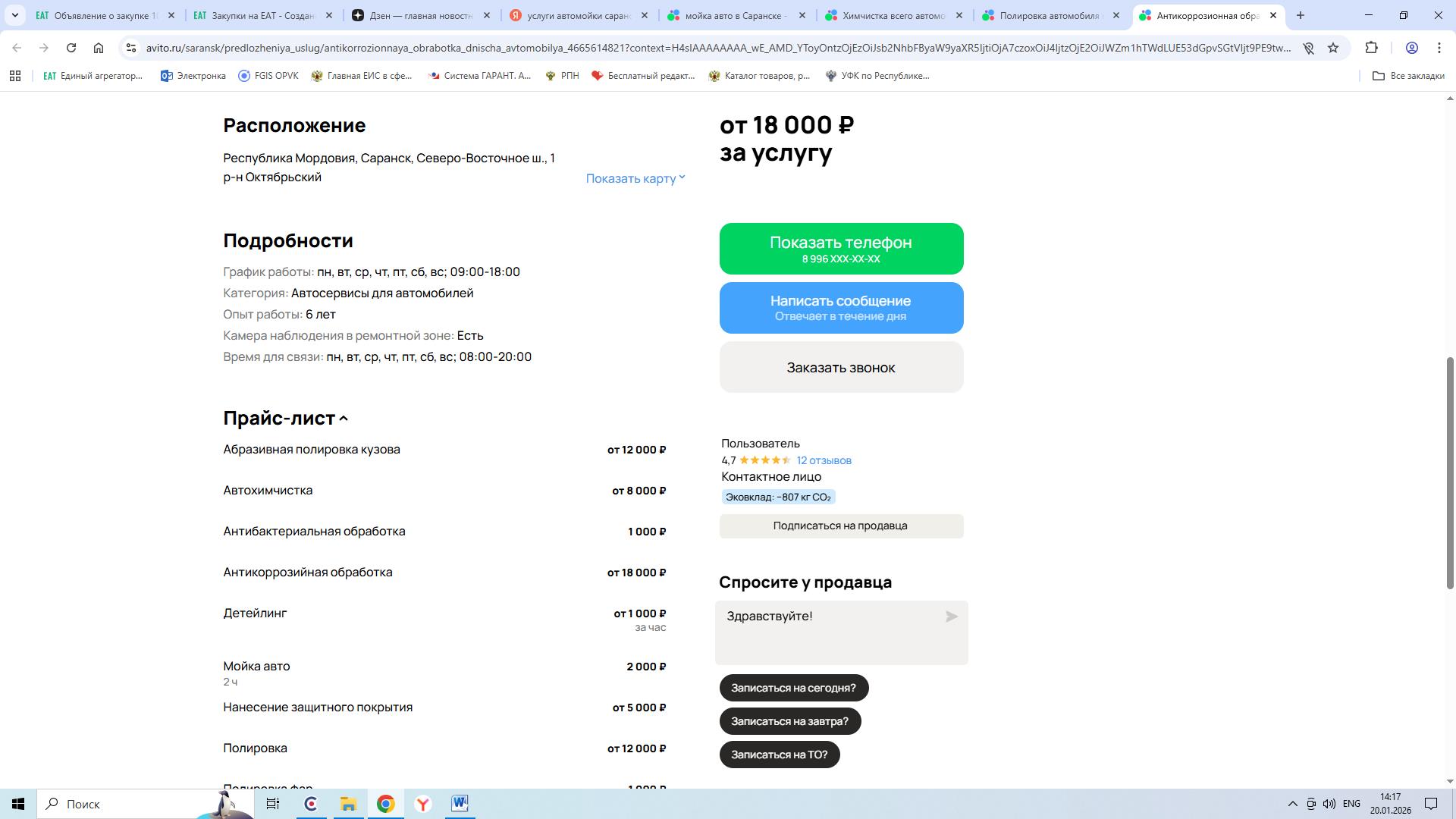Open the tab search dropdown arrow
Screen dimensions: 1456x819
click(x=14, y=15)
